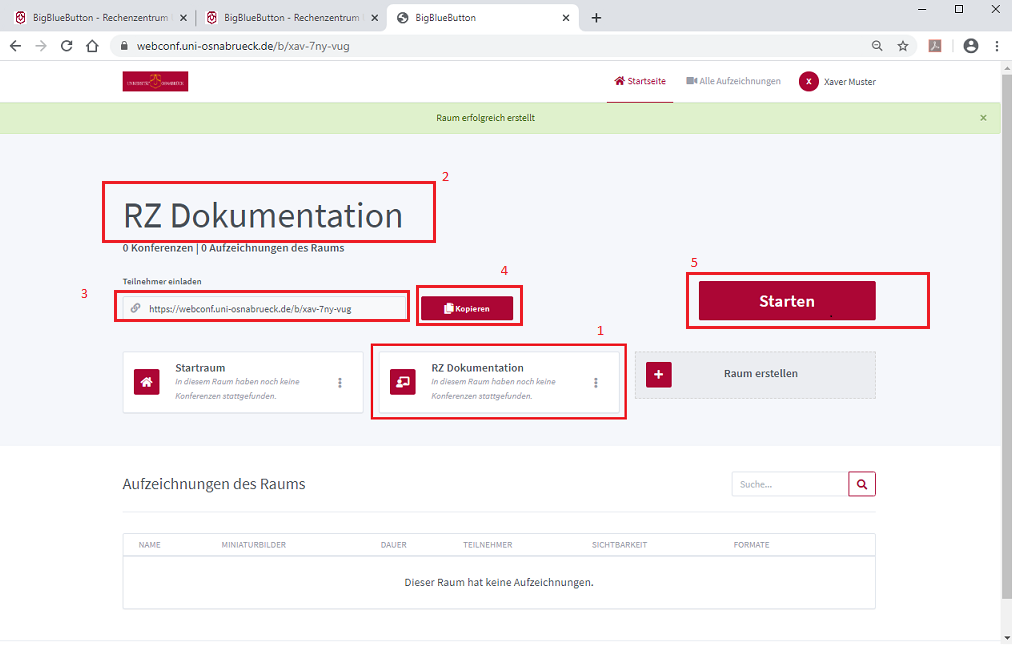Open the RZ Dokumentation room card
The width and height of the screenshot is (1012, 645).
(x=499, y=382)
